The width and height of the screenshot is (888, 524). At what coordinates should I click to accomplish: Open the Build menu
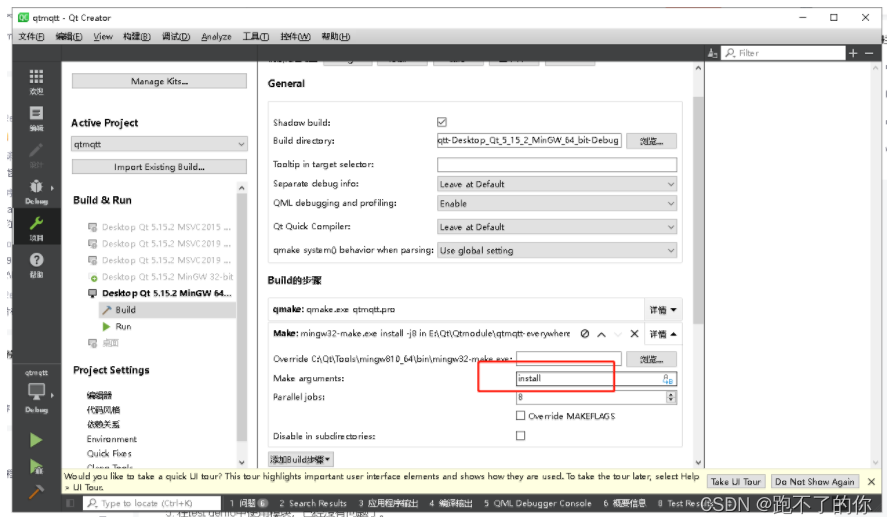[136, 36]
